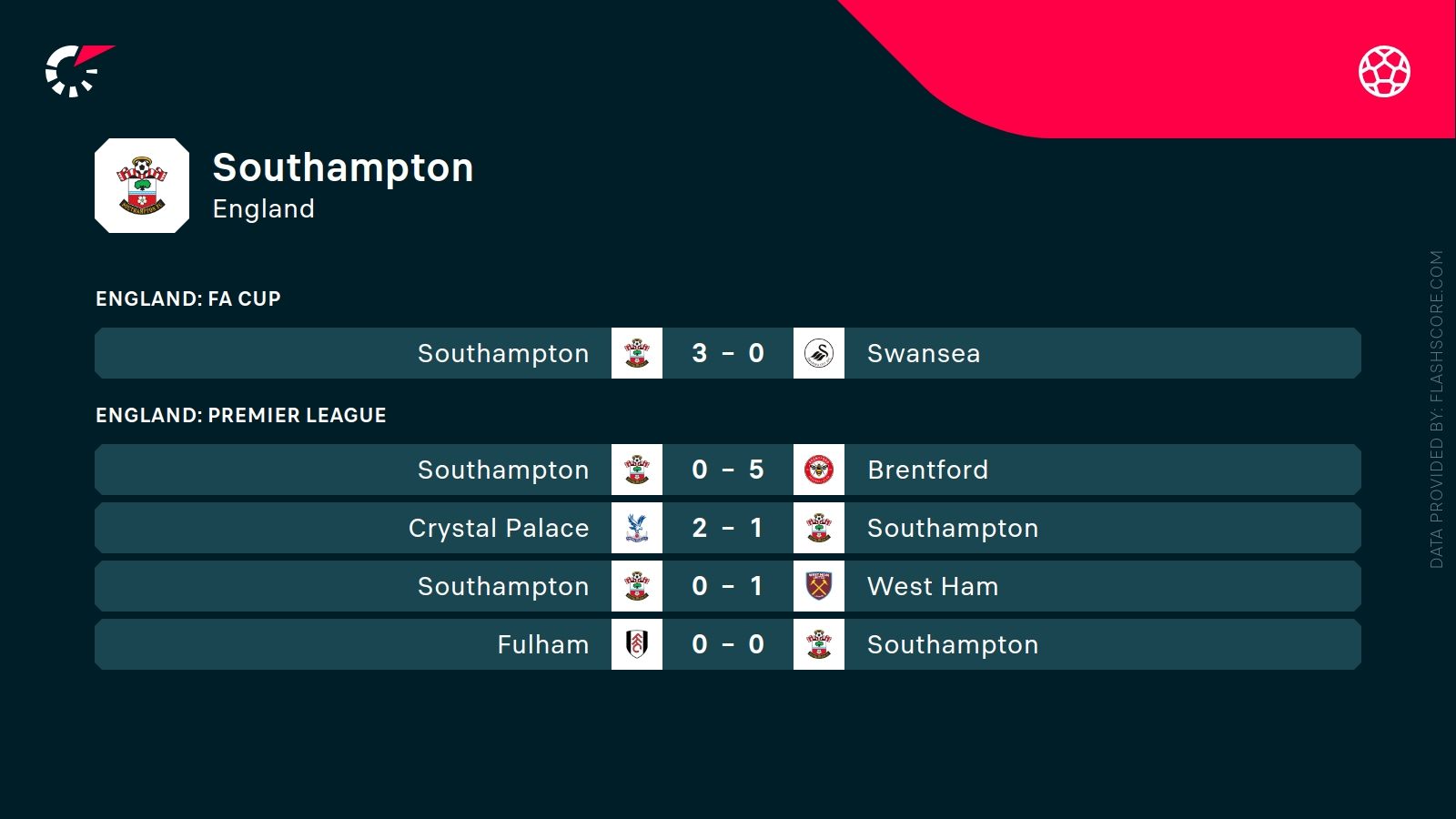This screenshot has width=1456, height=819.
Task: Click the large Southampton club crest
Action: [142, 186]
